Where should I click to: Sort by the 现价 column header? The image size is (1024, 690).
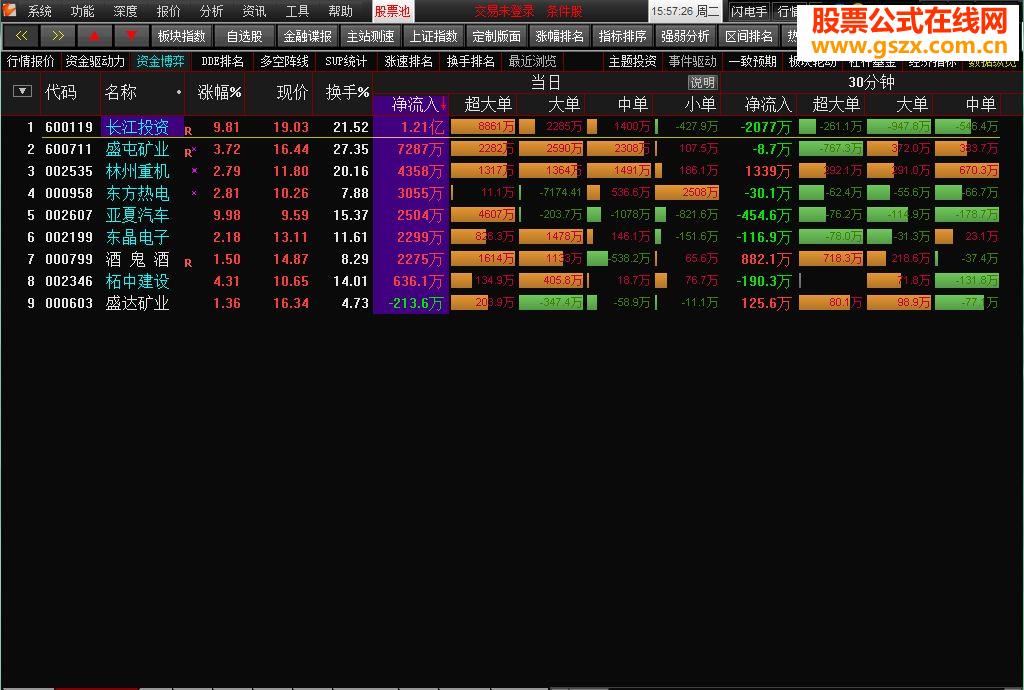pos(292,92)
